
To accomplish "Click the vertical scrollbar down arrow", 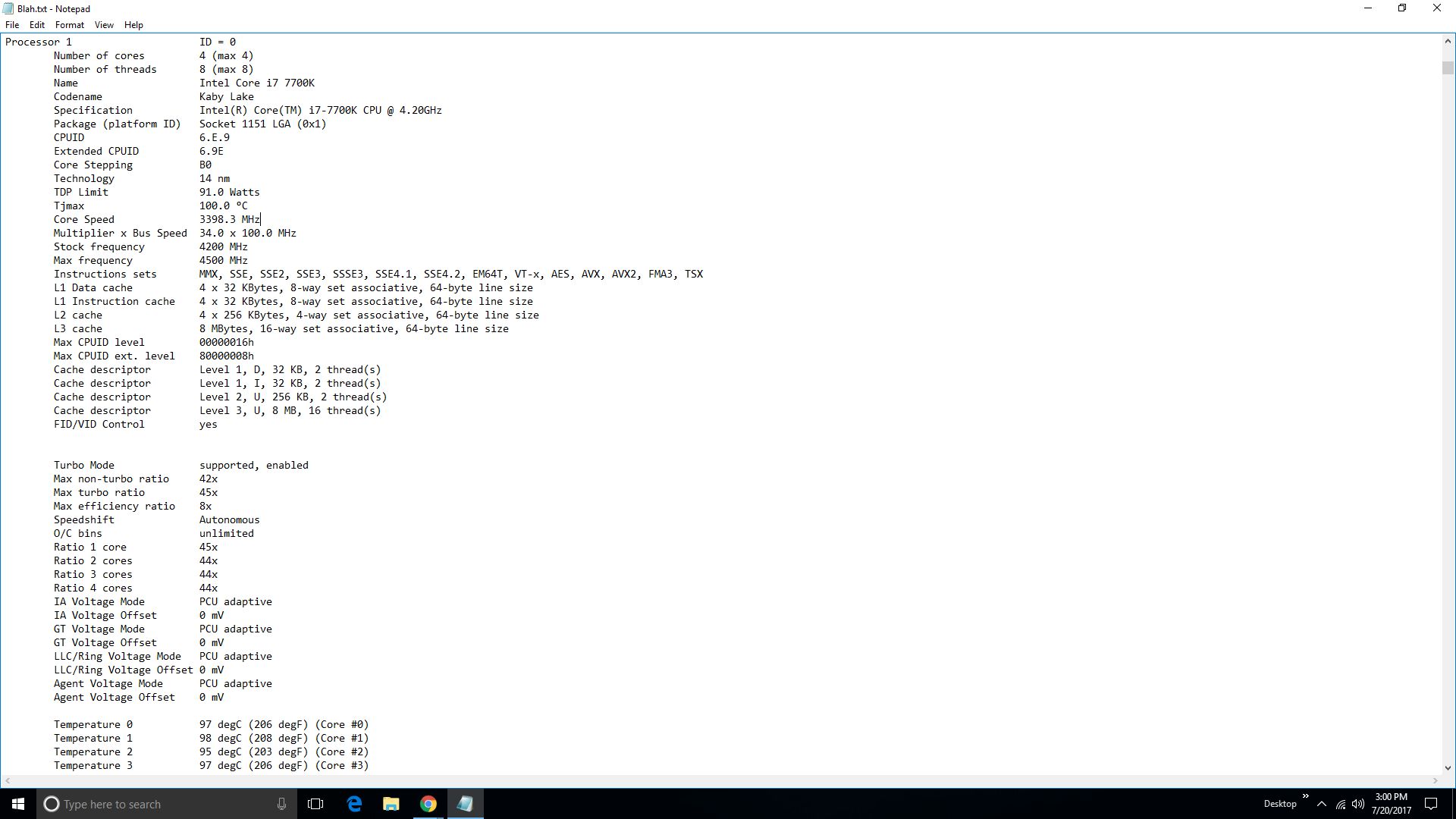I will click(x=1448, y=767).
